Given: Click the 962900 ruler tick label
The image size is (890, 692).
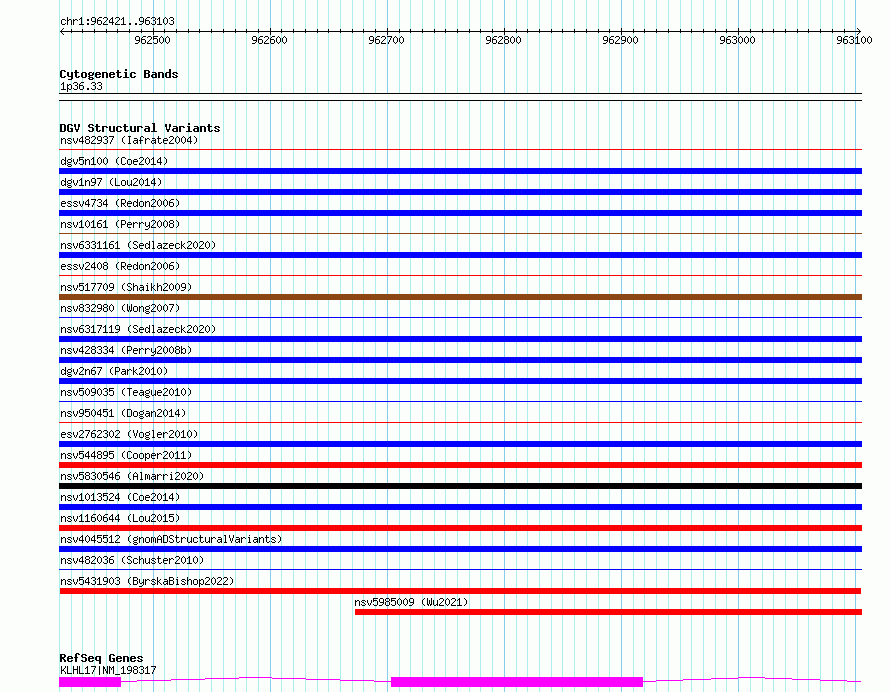Looking at the screenshot, I should coord(620,40).
